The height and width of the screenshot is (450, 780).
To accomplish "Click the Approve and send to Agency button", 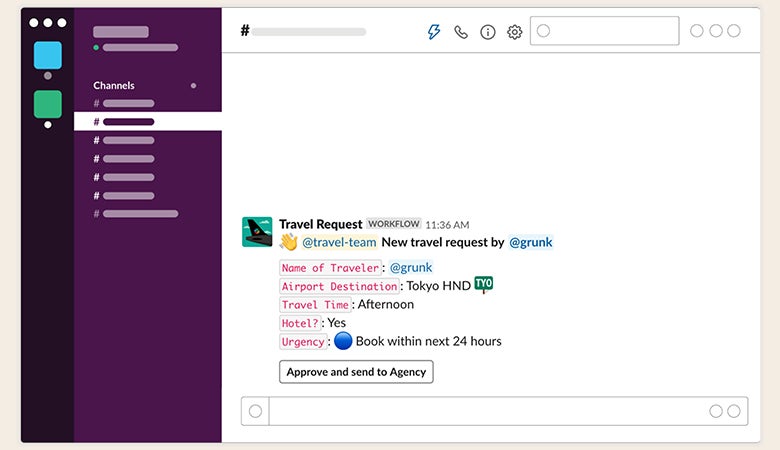I will tap(356, 372).
